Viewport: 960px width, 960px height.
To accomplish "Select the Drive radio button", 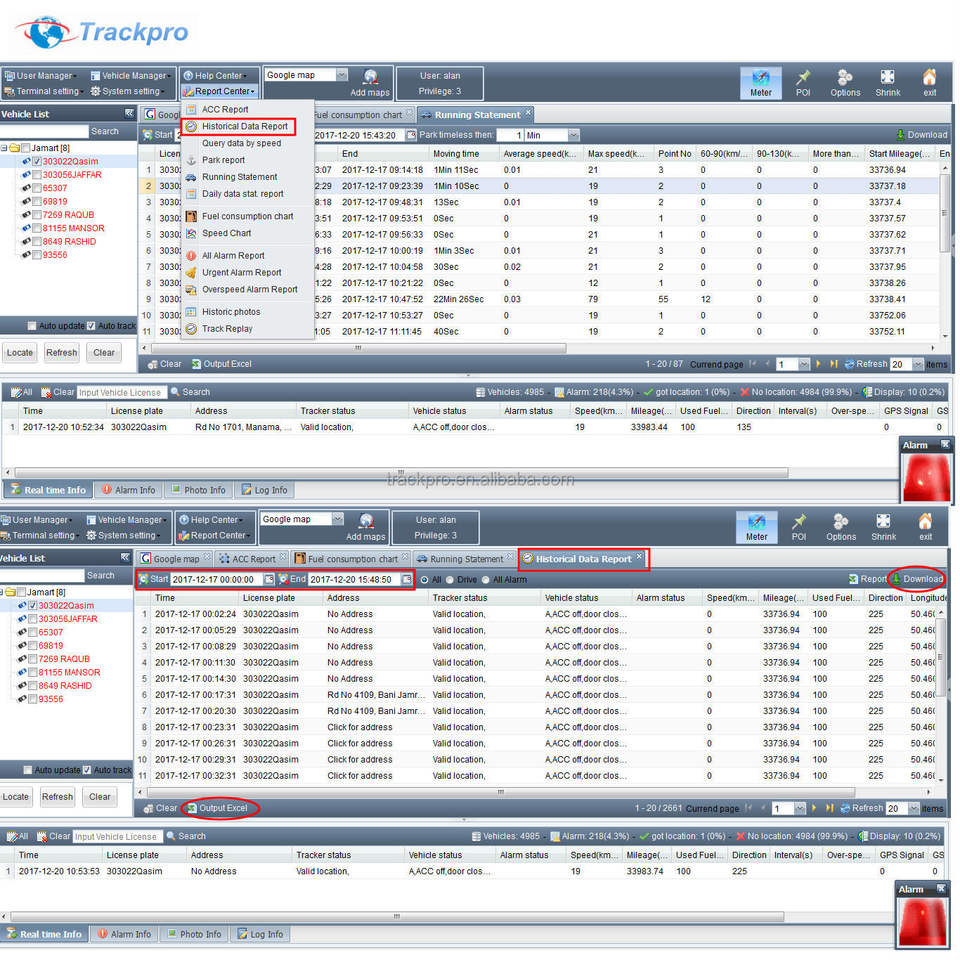I will (450, 579).
